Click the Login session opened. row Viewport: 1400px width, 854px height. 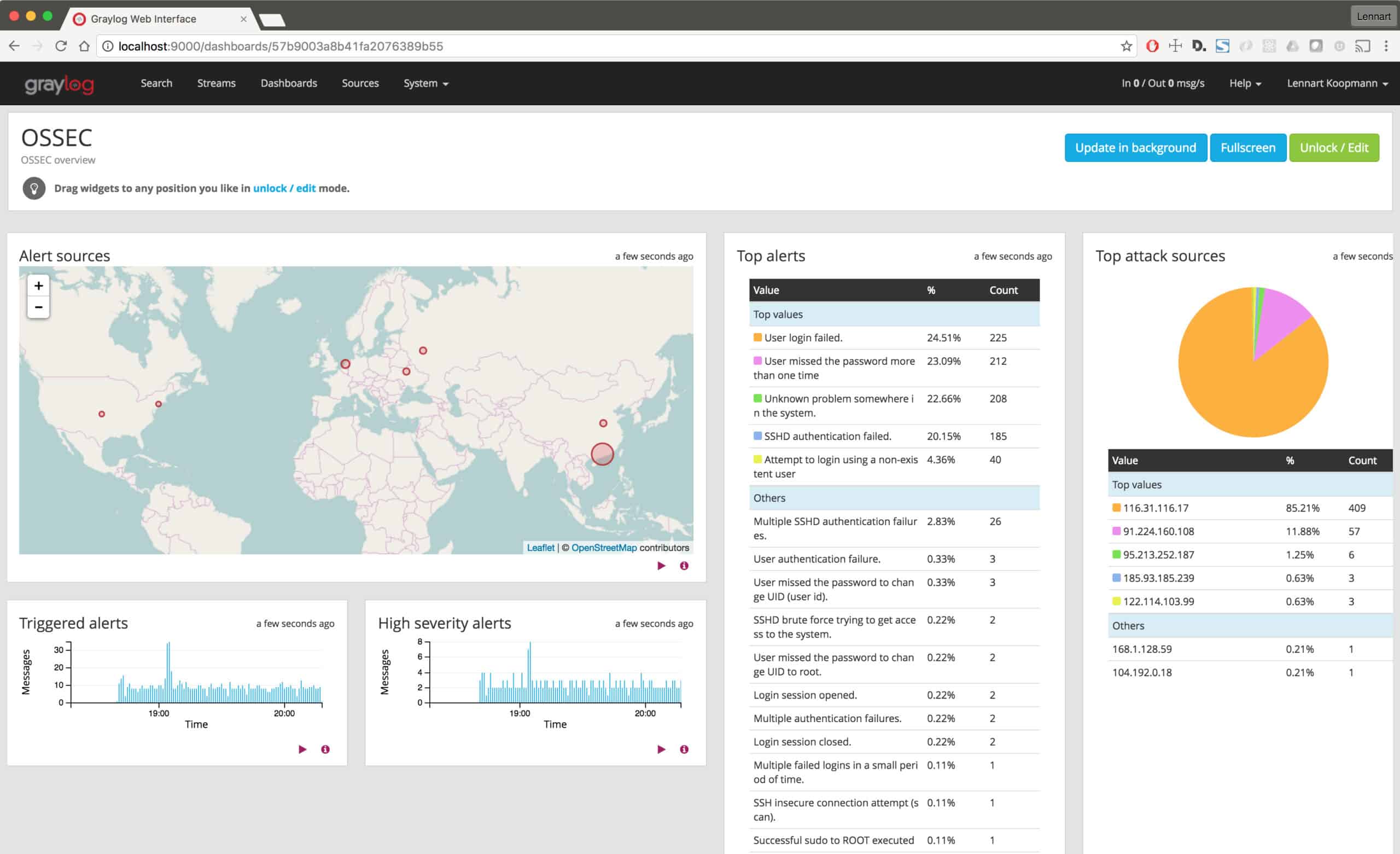pyautogui.click(x=894, y=695)
